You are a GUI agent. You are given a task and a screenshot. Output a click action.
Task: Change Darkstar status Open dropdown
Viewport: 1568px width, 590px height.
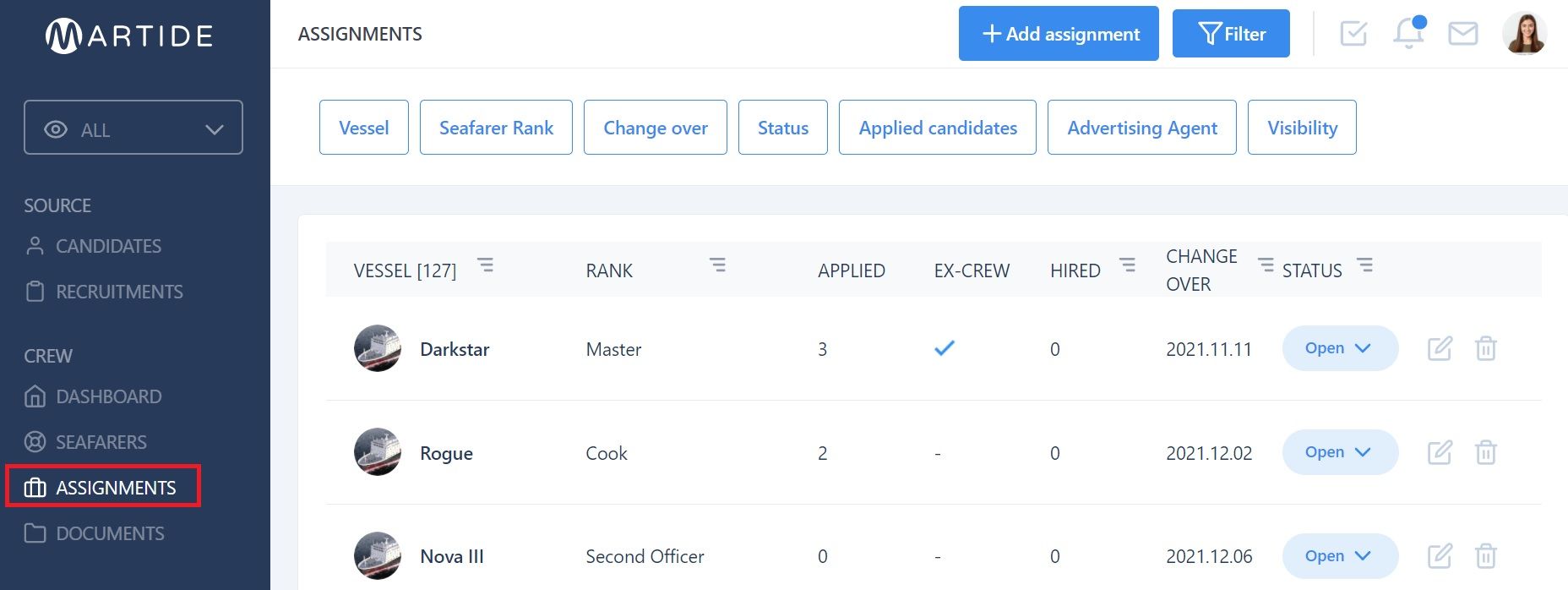point(1340,348)
